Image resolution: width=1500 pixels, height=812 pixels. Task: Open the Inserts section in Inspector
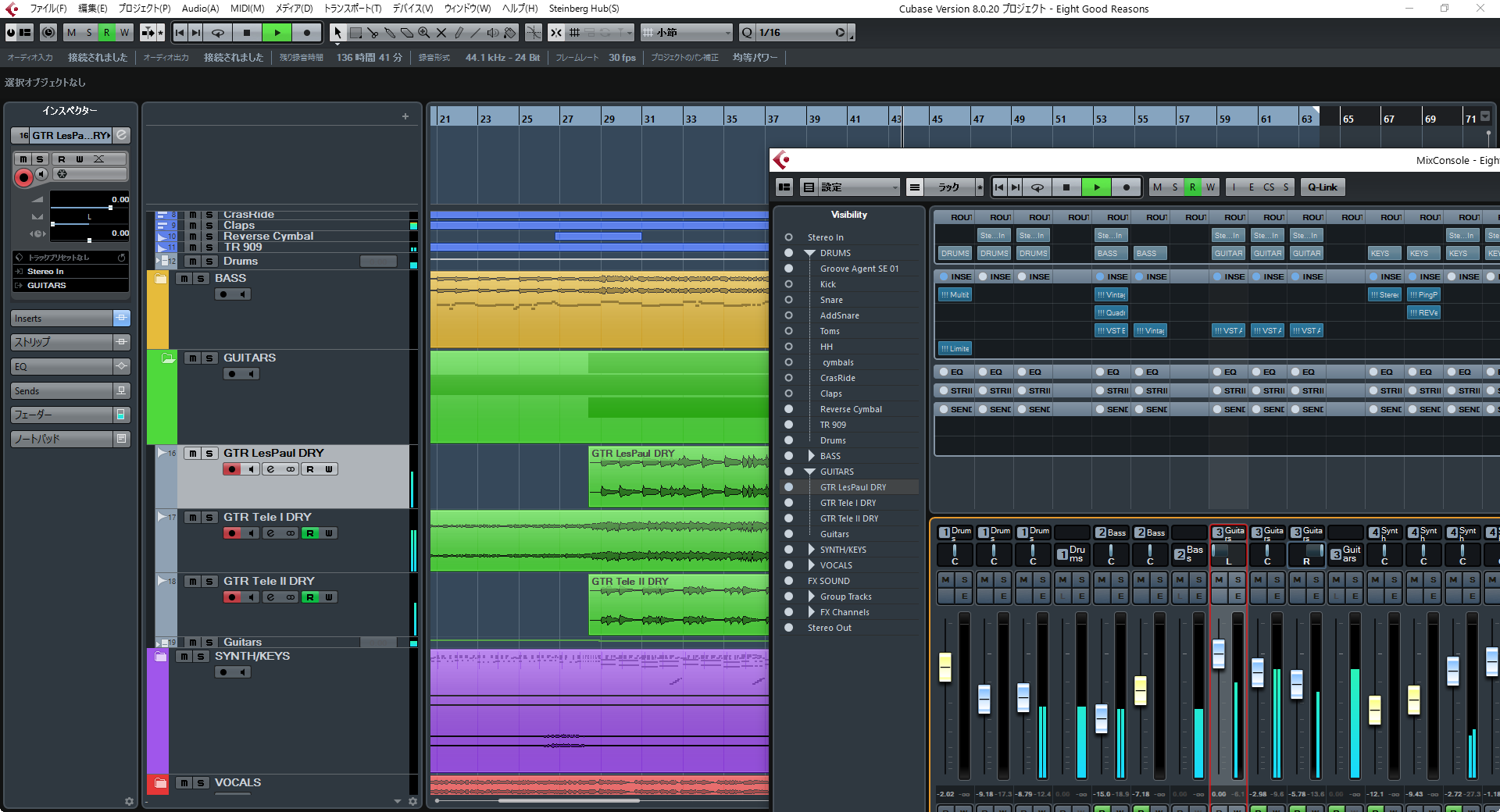[61, 319]
